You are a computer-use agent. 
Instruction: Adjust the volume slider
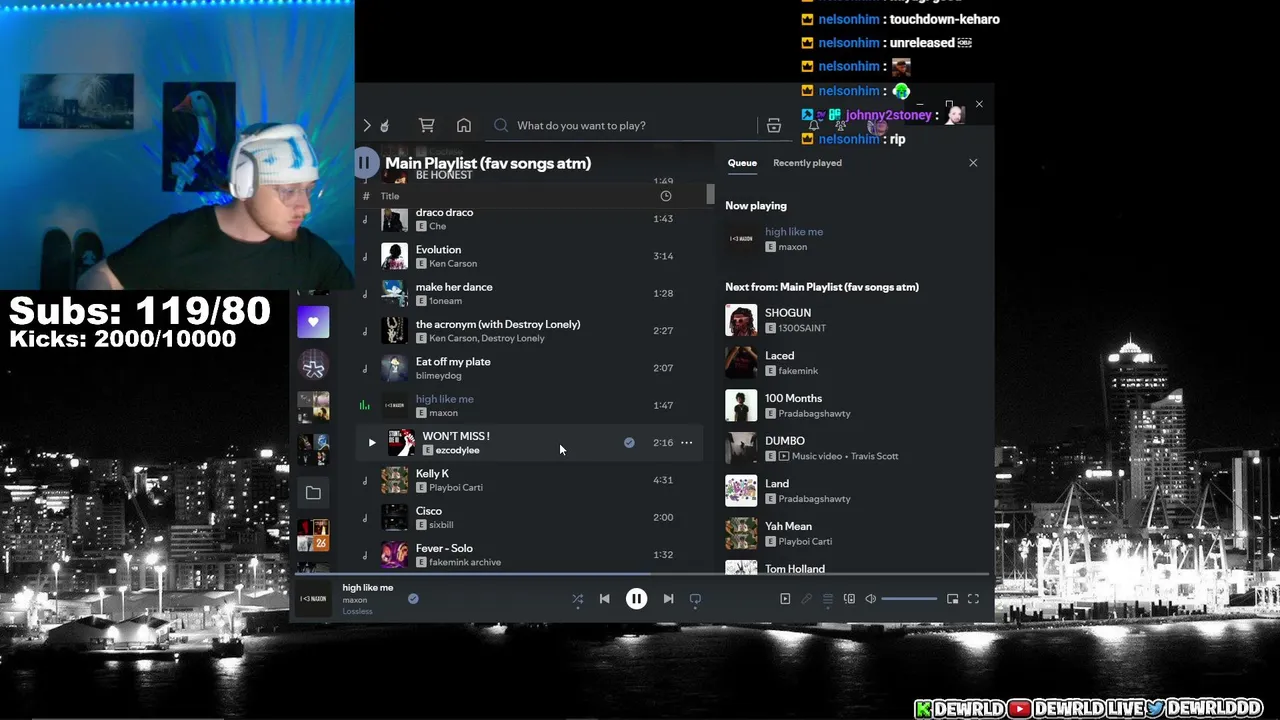point(909,599)
